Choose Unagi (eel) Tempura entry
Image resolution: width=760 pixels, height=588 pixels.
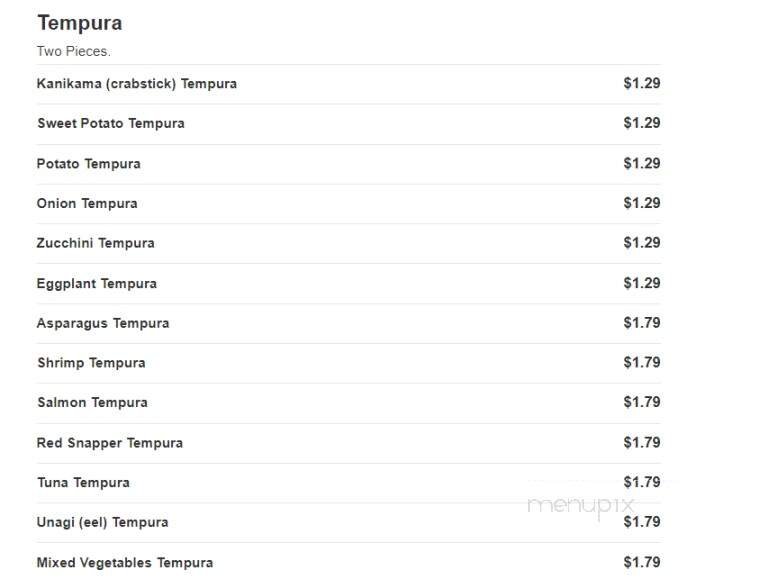coord(102,523)
